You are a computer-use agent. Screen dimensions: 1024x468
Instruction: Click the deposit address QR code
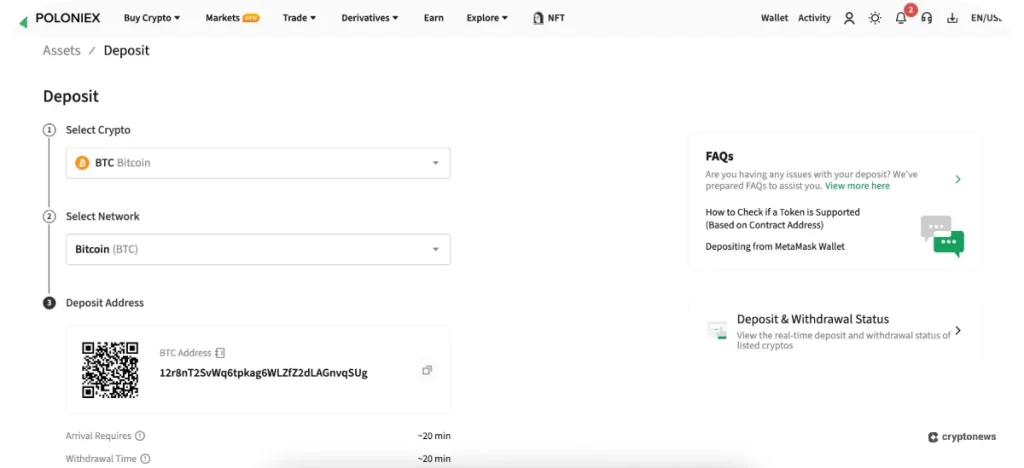[x=110, y=370]
